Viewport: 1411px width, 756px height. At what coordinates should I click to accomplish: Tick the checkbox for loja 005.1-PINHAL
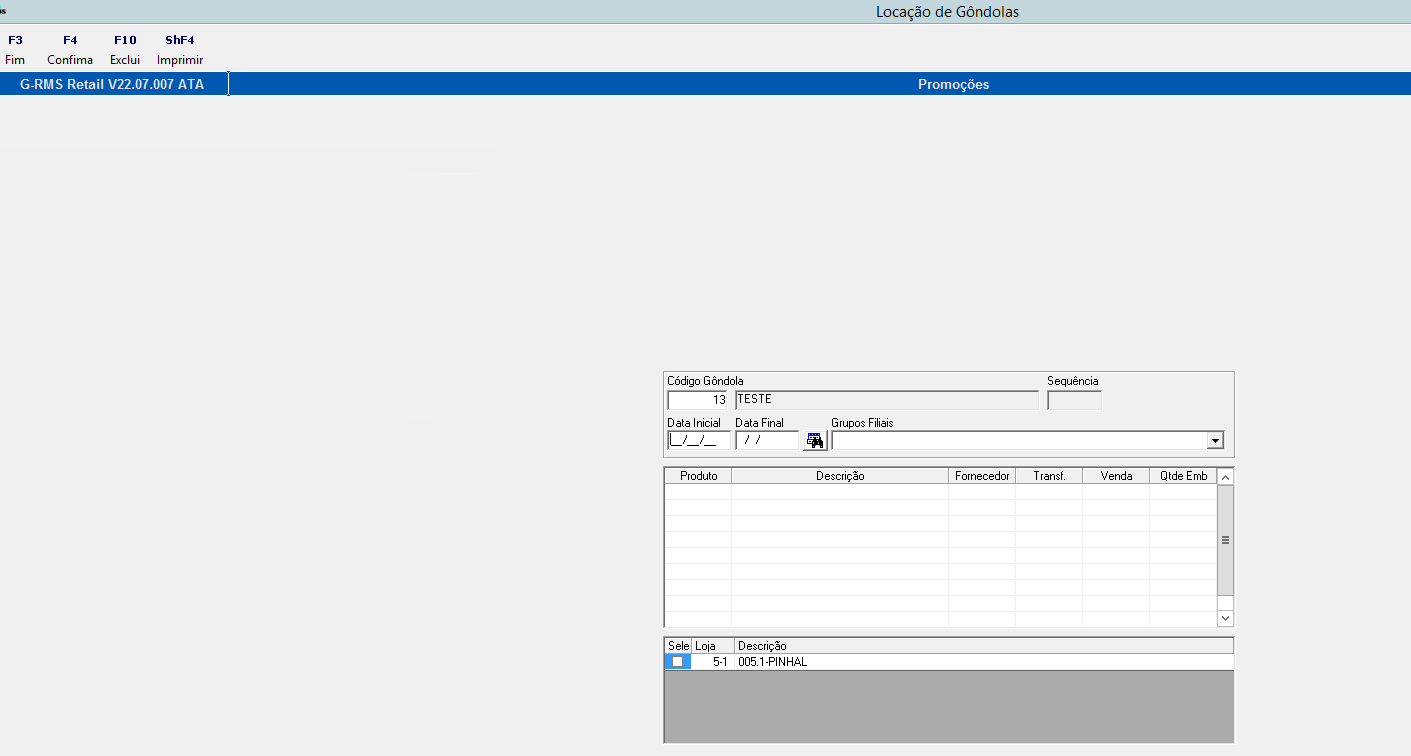678,662
